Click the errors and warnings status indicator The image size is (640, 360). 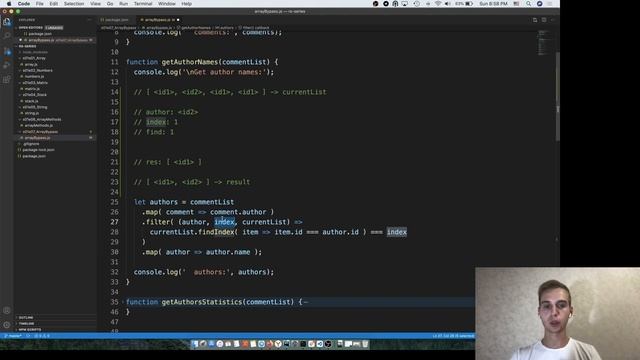coord(42,336)
